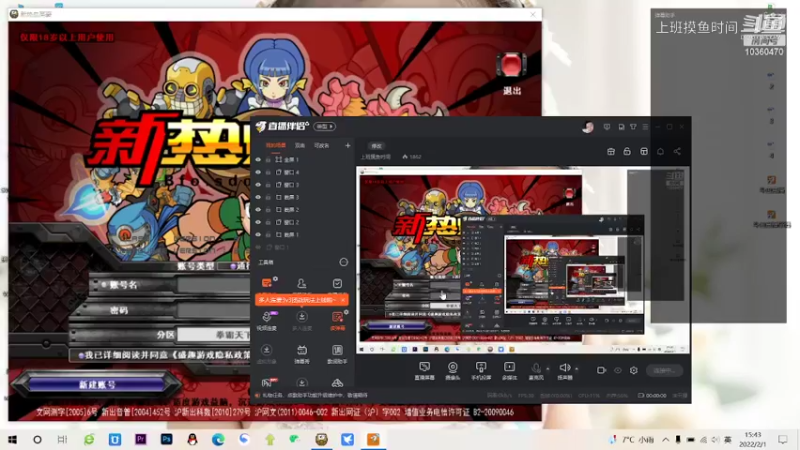The image size is (800, 450).
Task: Open the Windows Start menu
Action: [x=12, y=439]
